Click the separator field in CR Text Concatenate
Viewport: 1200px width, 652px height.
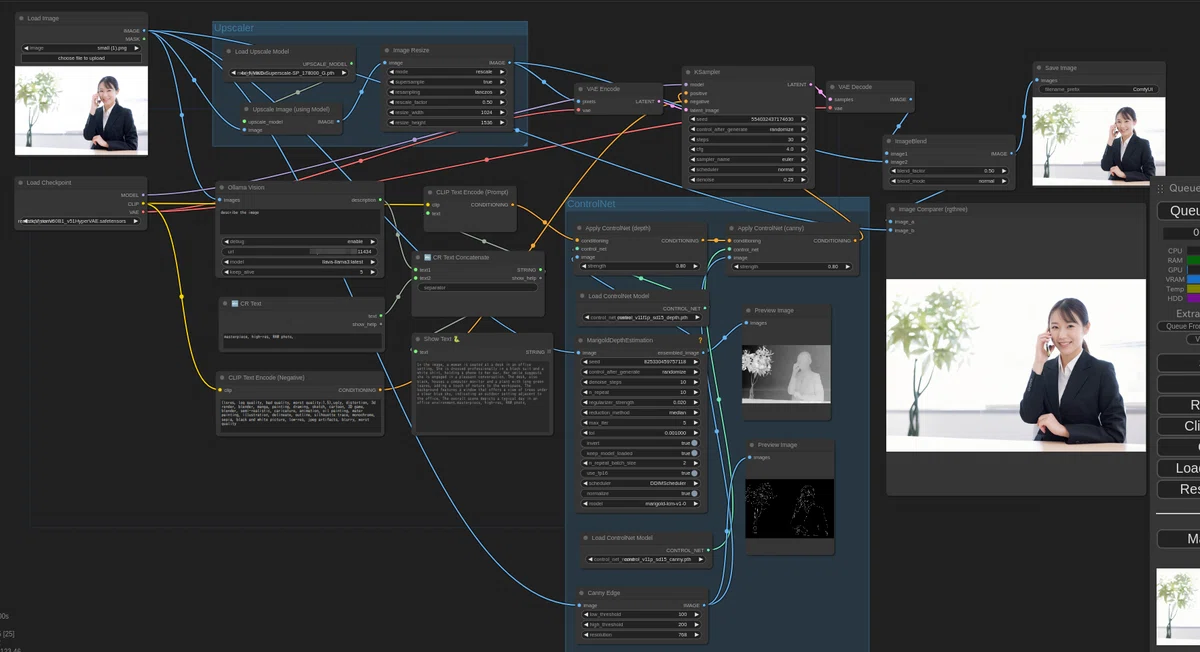click(x=478, y=287)
